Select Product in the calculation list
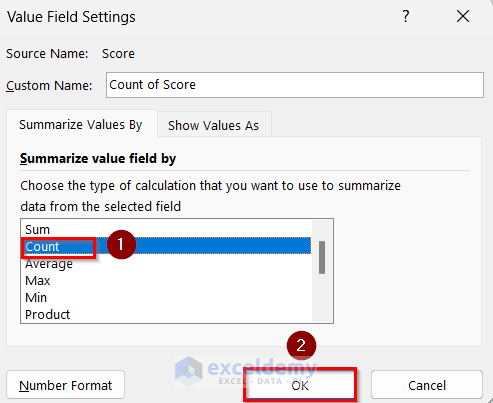 pos(167,315)
